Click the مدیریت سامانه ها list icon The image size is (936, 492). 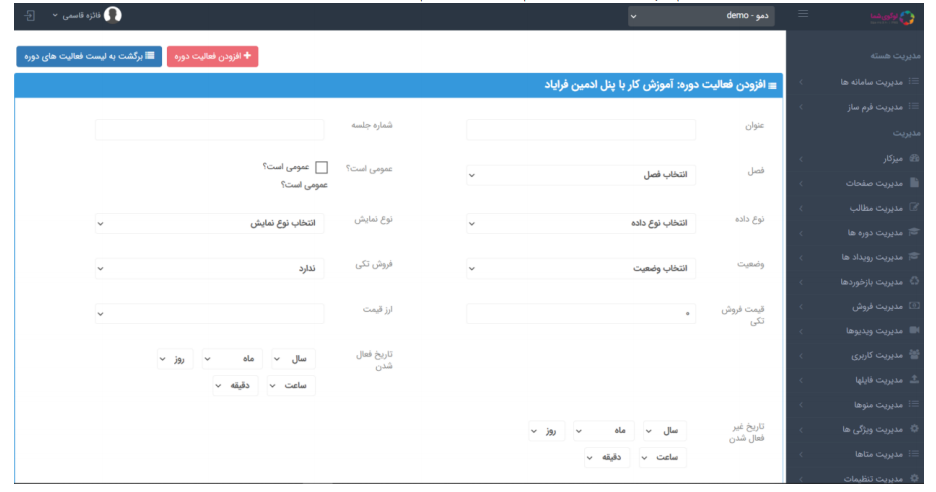click(913, 81)
